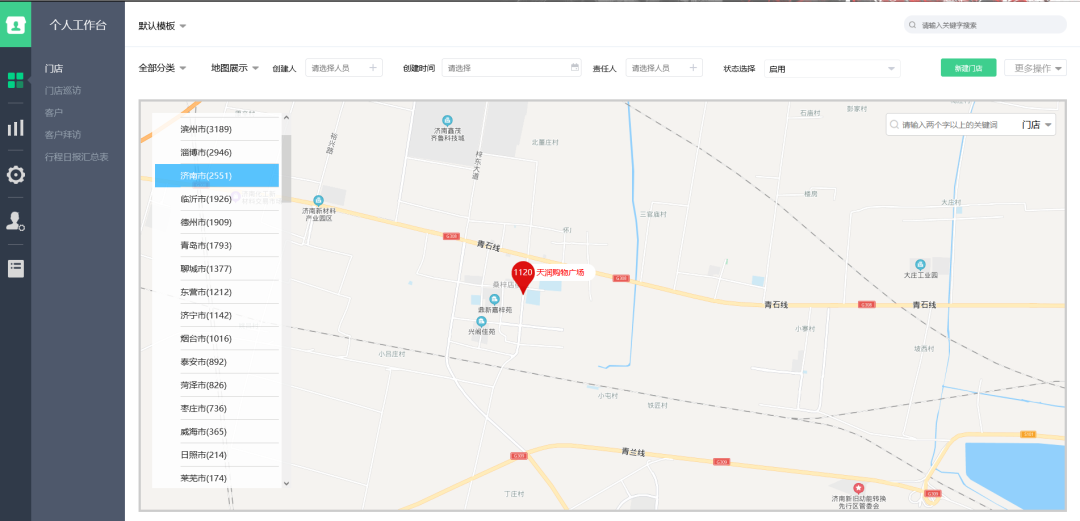The image size is (1080, 521).
Task: Open the 地图展示 display mode dropdown
Action: 235,68
